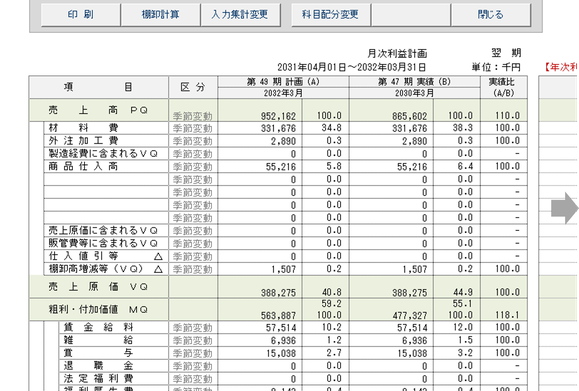The image size is (579, 391).
Task: Select 季節変動 in 仕入値引等 row
Action: point(193,257)
